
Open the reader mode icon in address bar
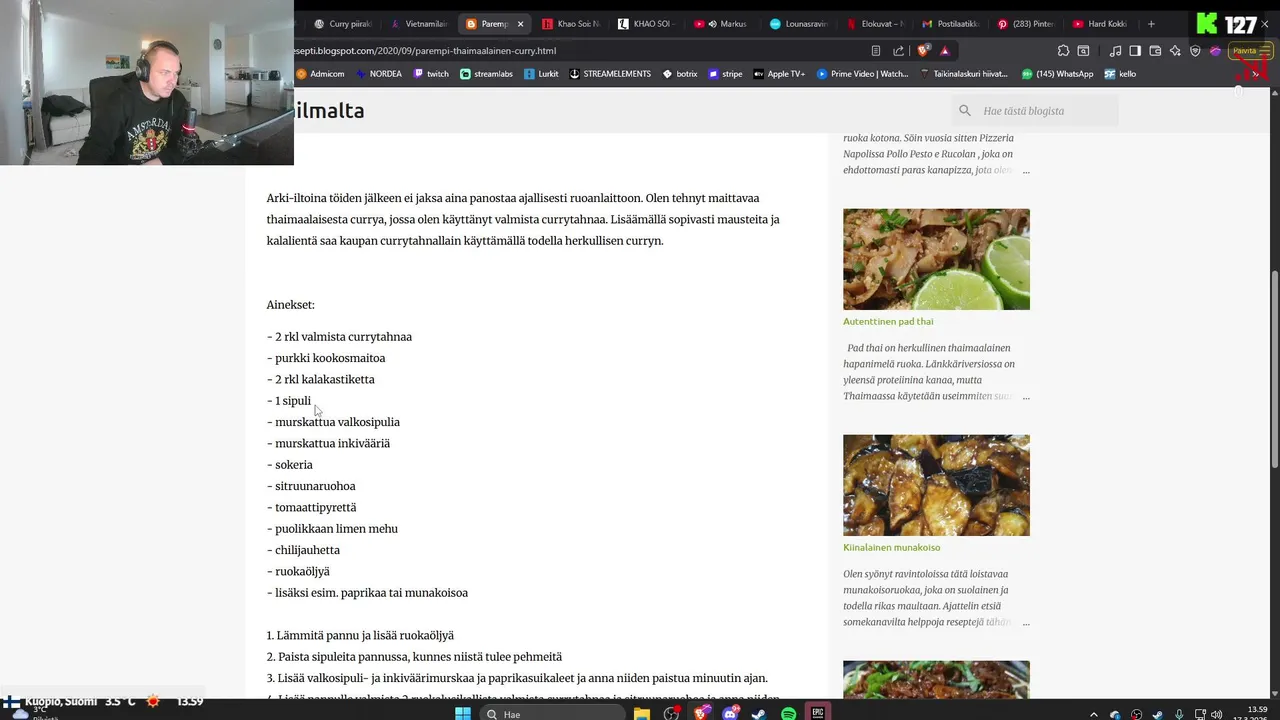click(x=876, y=51)
